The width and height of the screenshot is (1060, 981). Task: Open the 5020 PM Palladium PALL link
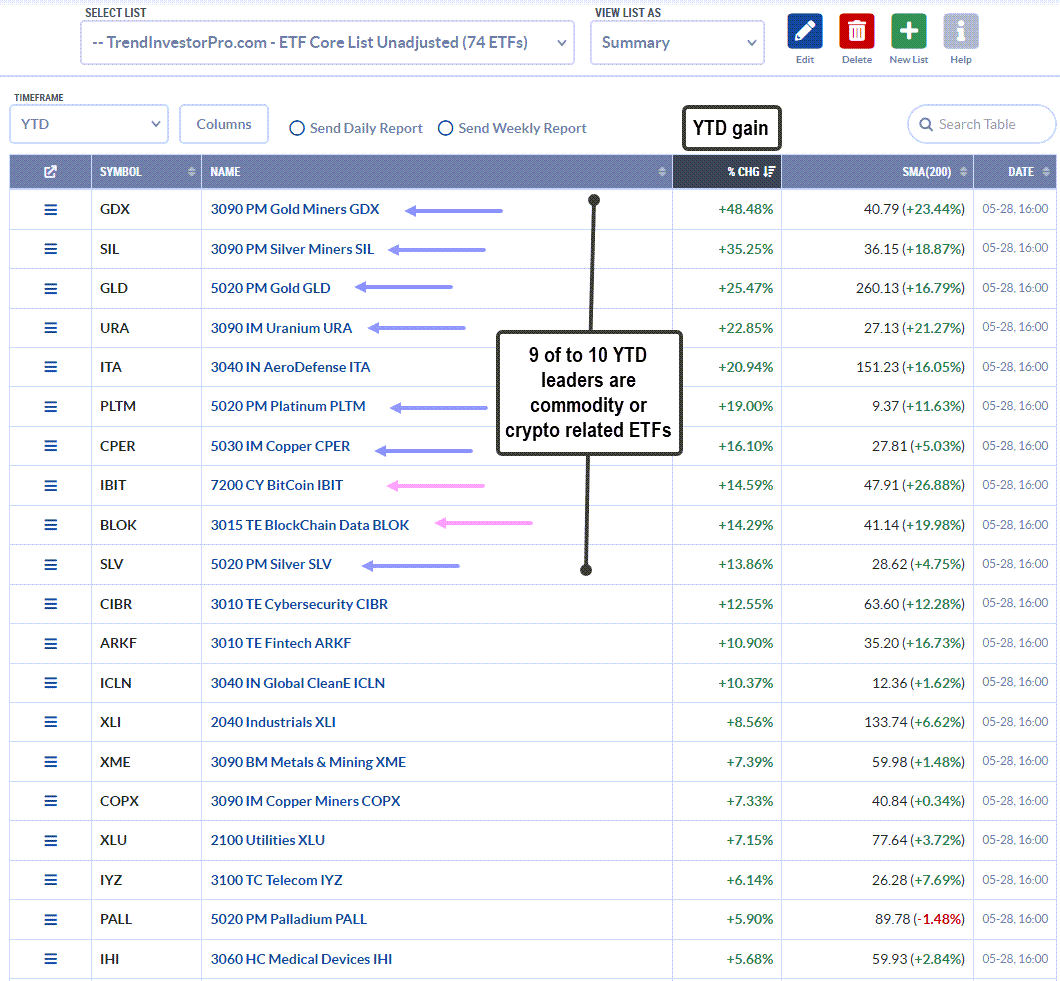tap(289, 919)
